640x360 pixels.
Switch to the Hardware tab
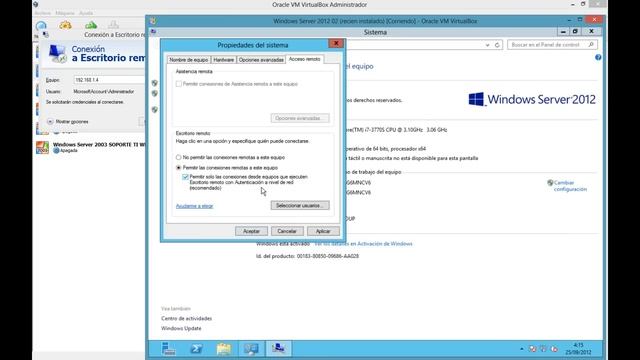tap(224, 60)
